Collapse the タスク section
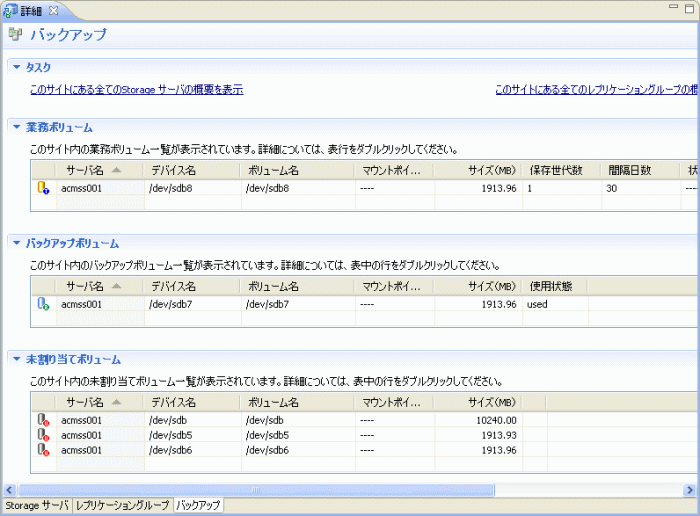This screenshot has width=700, height=516. pos(17,67)
